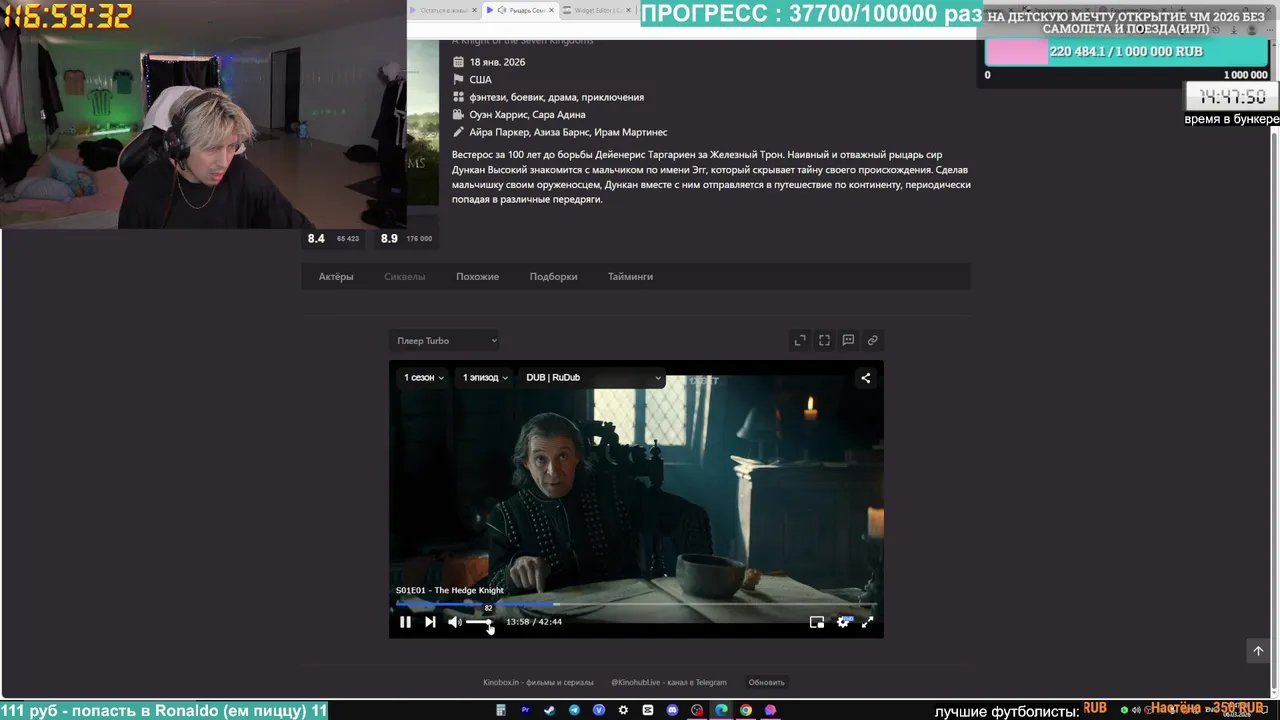The image size is (1280, 720).
Task: Click the Обновить link in footer
Action: click(x=766, y=683)
